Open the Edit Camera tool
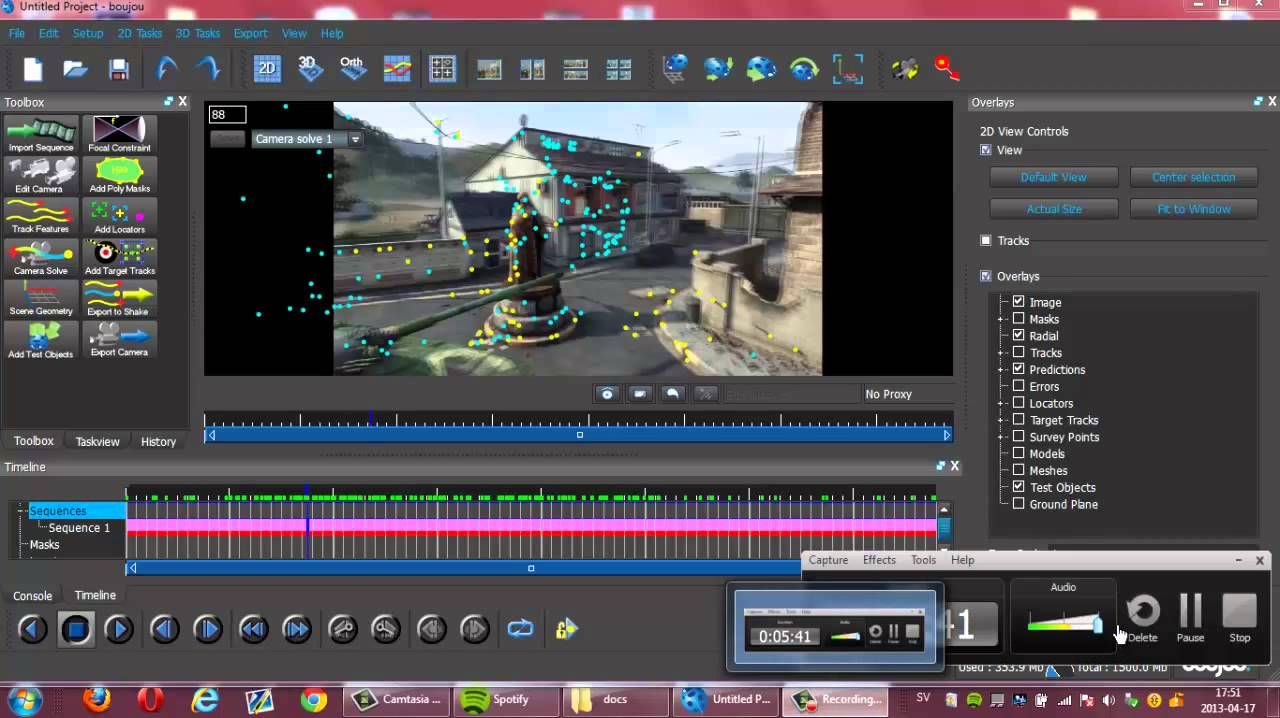1280x718 pixels. (41, 175)
